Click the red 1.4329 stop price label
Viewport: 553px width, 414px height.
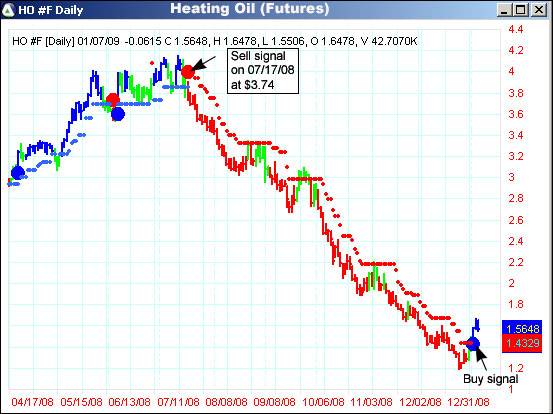[x=522, y=343]
